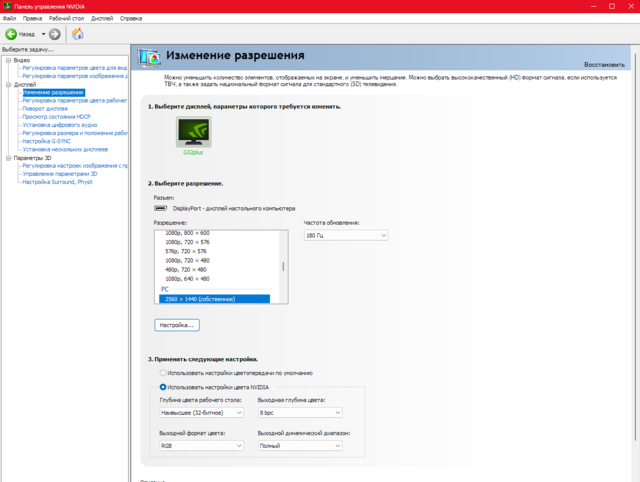Click the NVIDIA app icon in title bar
The image size is (640, 482).
click(x=7, y=6)
